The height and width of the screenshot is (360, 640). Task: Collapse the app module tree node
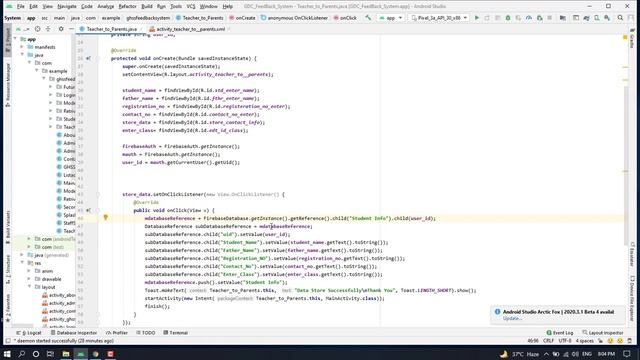tap(16, 39)
